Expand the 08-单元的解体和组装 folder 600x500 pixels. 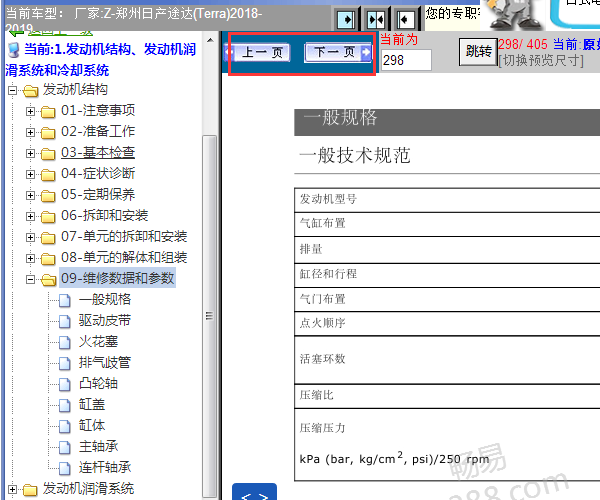point(30,259)
